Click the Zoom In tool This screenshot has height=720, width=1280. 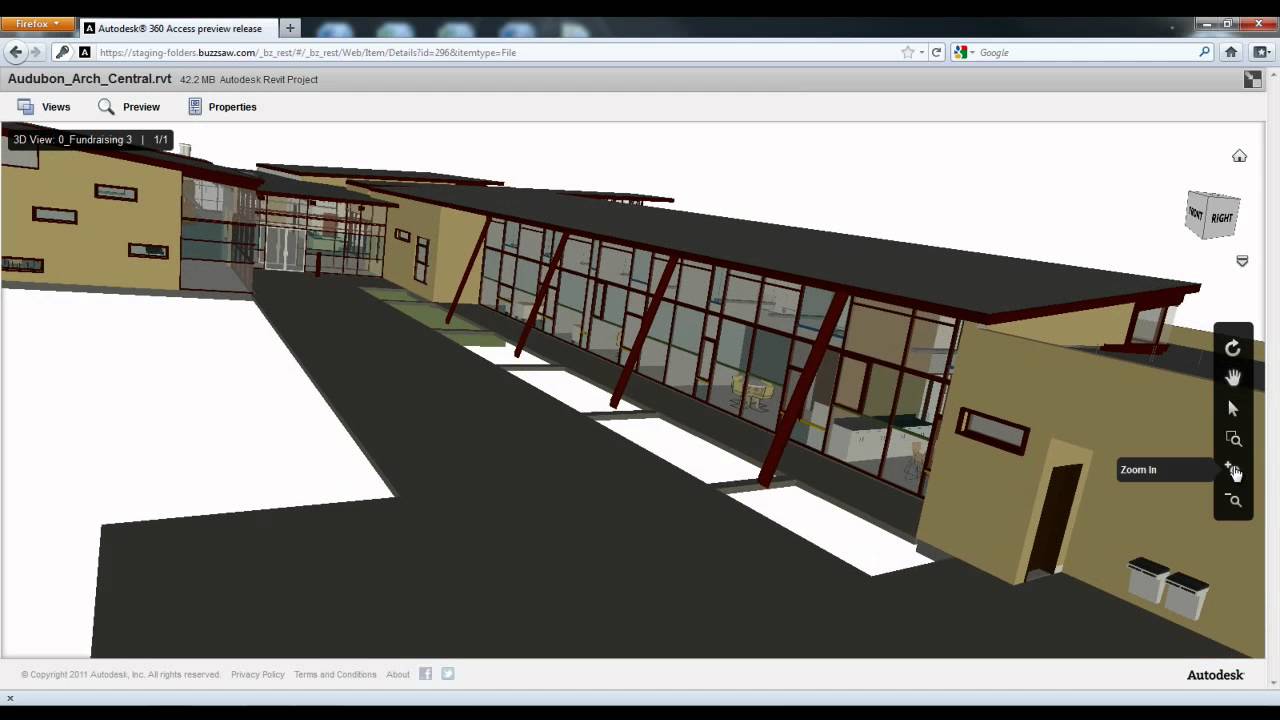1232,469
